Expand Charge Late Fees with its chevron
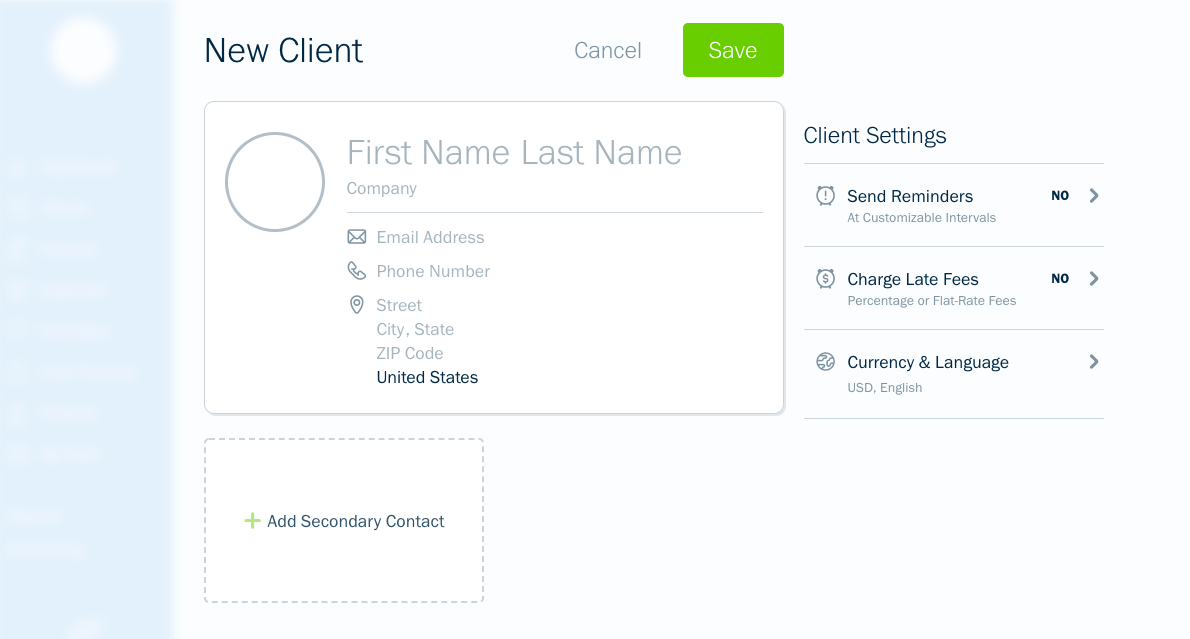Viewport: 1190px width, 639px height. [x=1094, y=279]
